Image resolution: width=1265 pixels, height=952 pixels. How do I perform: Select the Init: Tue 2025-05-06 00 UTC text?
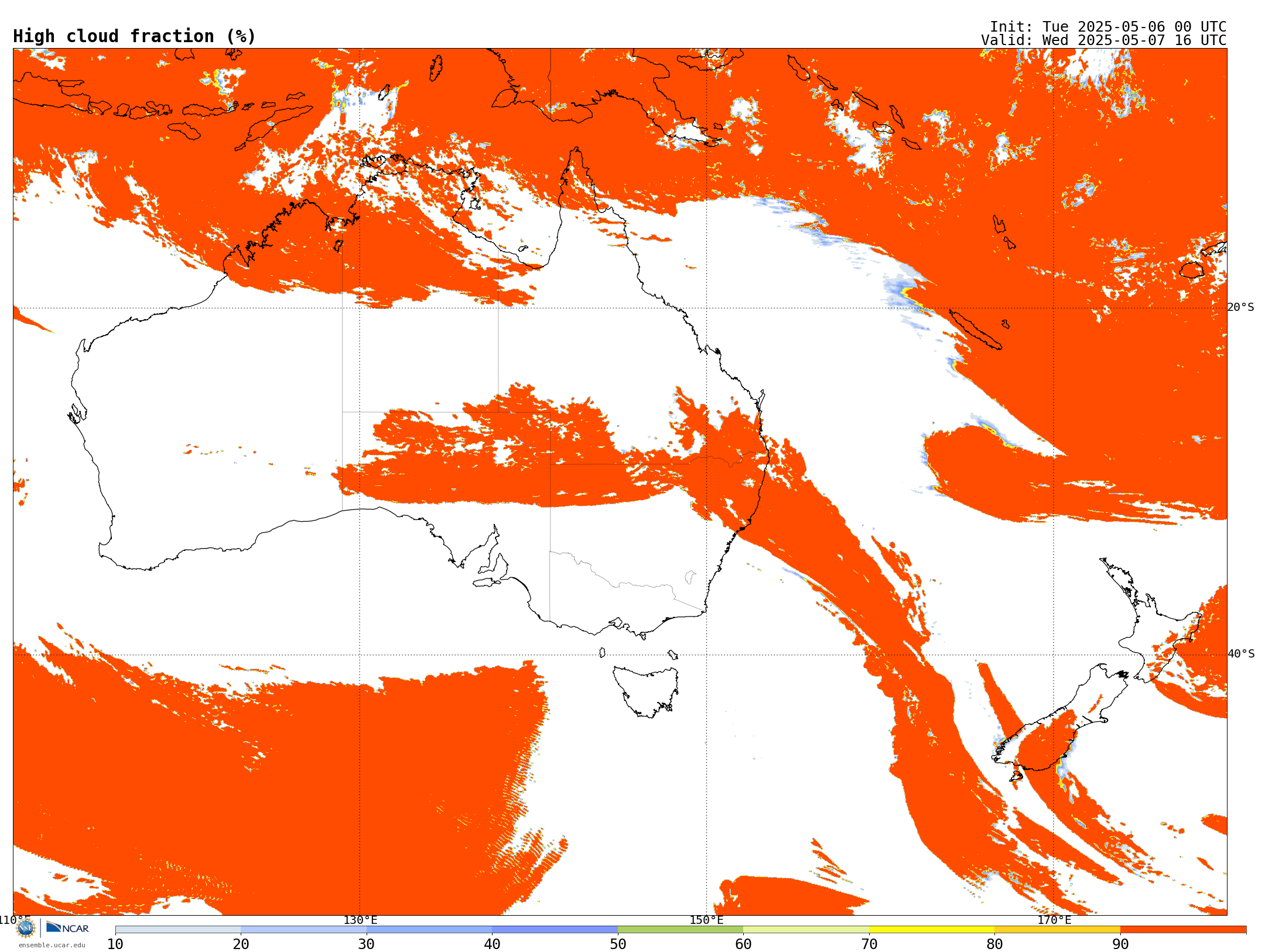pyautogui.click(x=1107, y=27)
